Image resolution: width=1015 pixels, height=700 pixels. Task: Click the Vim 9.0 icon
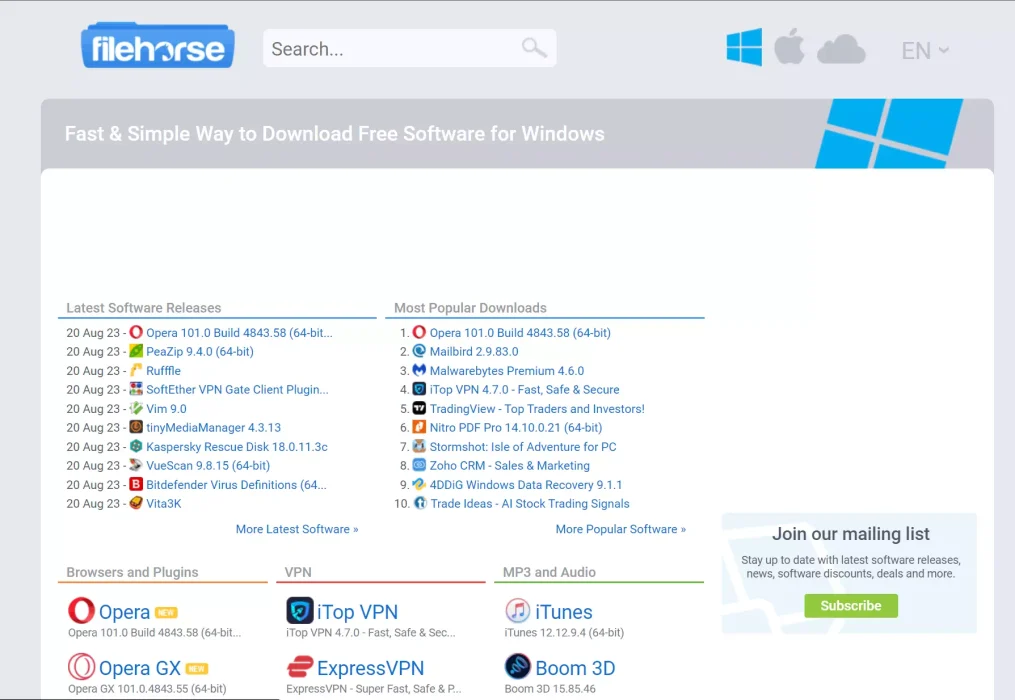pos(136,409)
